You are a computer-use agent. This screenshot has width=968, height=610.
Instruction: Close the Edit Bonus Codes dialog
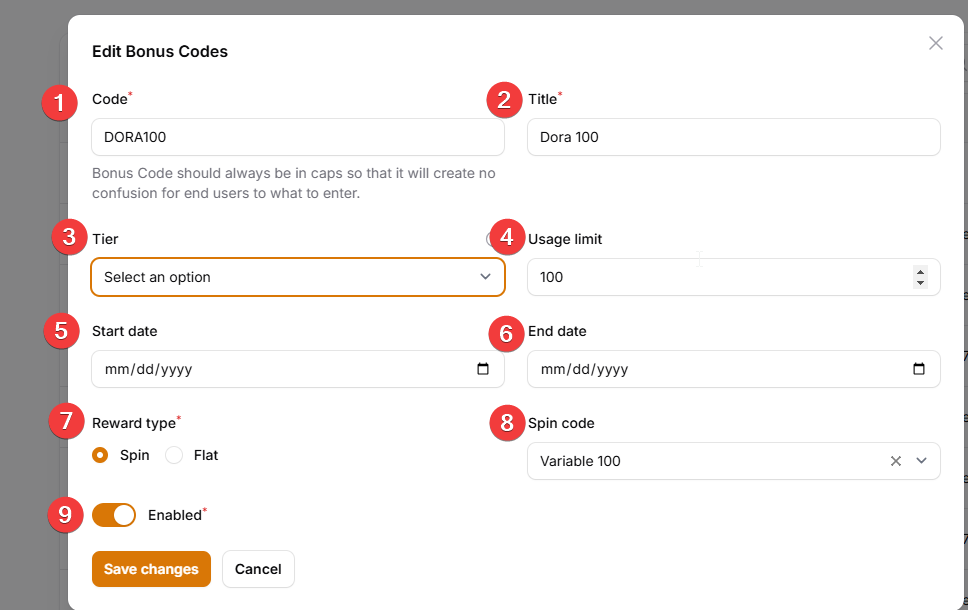(x=935, y=43)
